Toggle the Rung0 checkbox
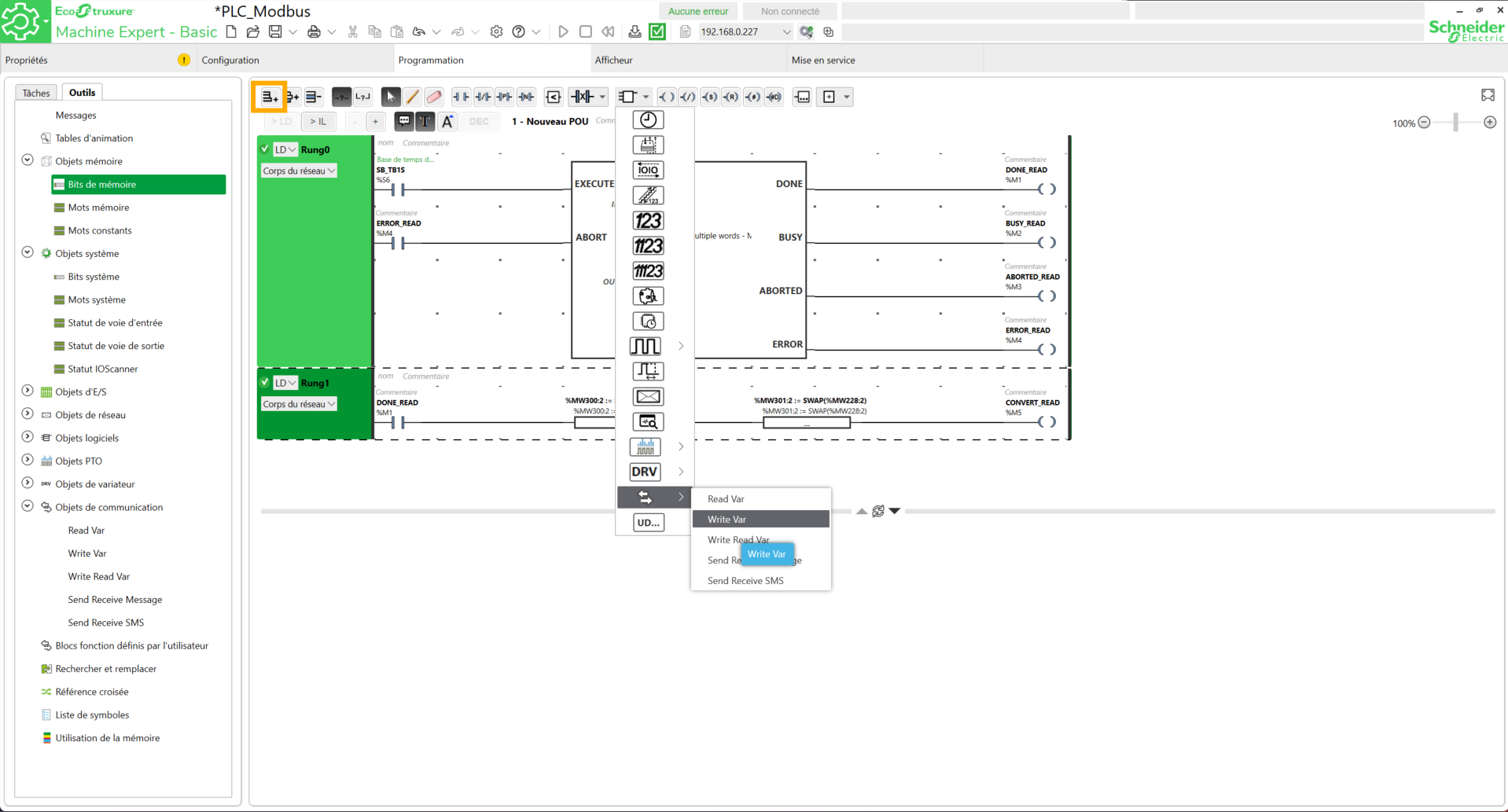Image resolution: width=1508 pixels, height=812 pixels. (x=265, y=149)
